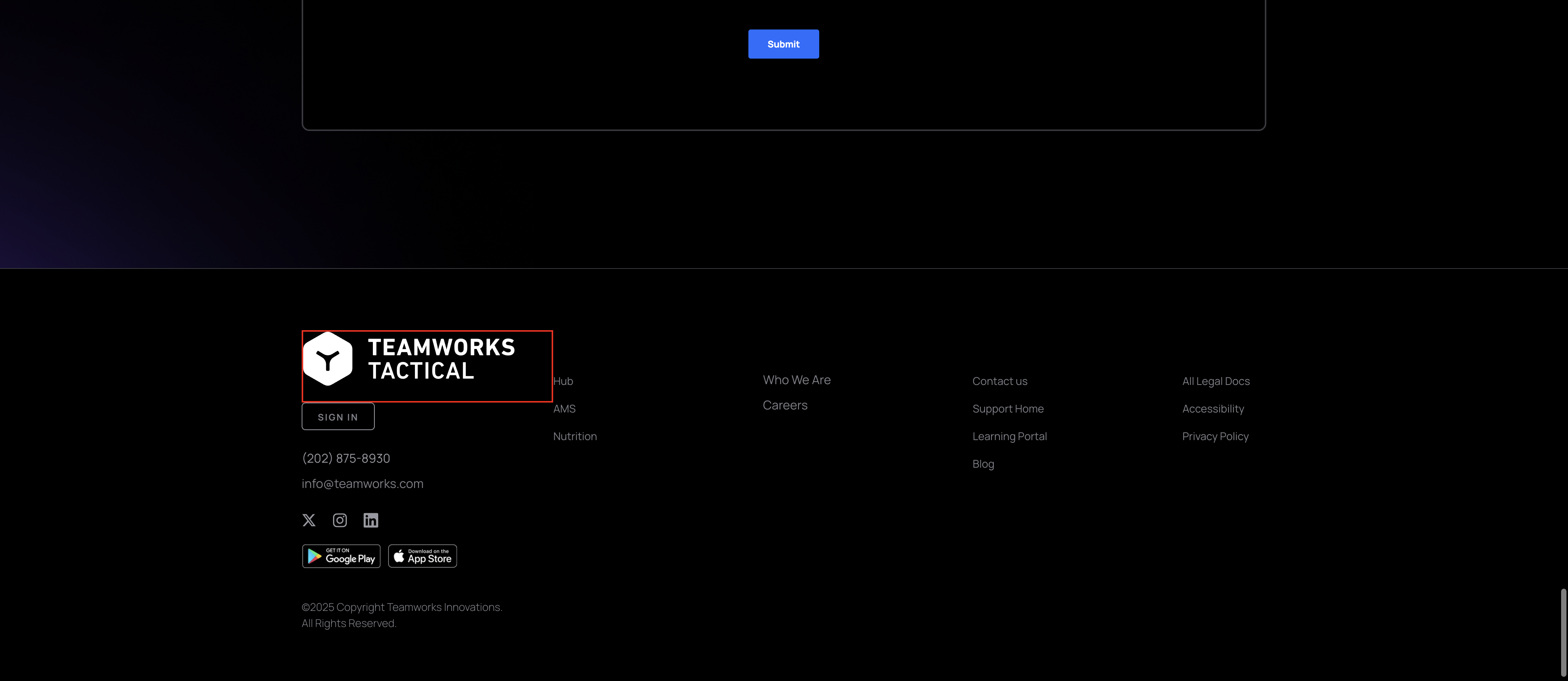Open the X (Twitter) social icon
This screenshot has height=681, width=1568.
click(309, 520)
